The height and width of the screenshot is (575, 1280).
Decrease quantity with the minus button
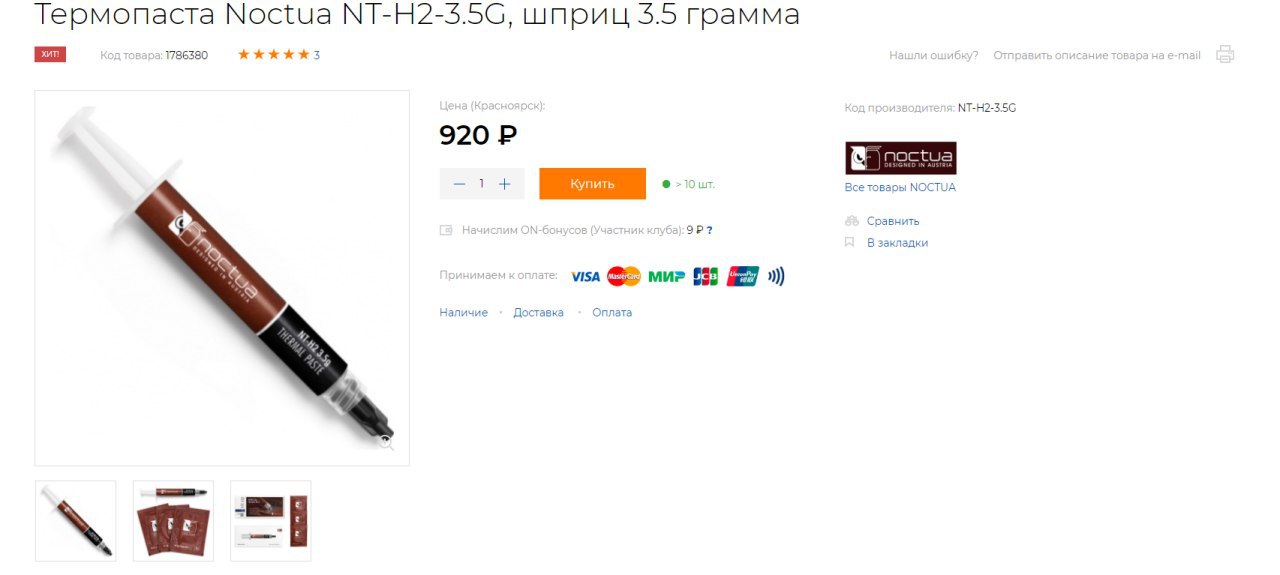(x=459, y=184)
